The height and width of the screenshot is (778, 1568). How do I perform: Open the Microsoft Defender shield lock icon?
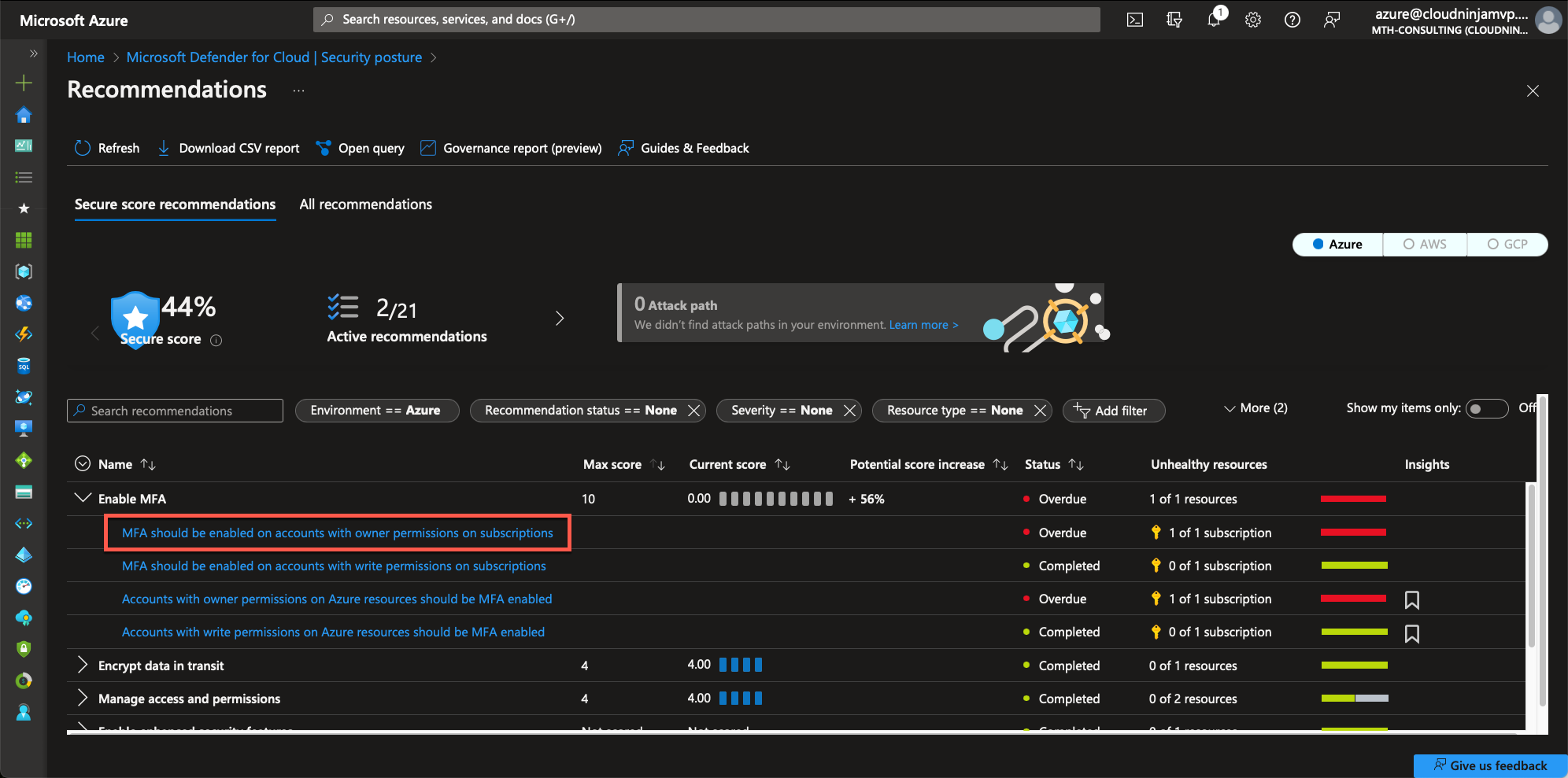[24, 649]
